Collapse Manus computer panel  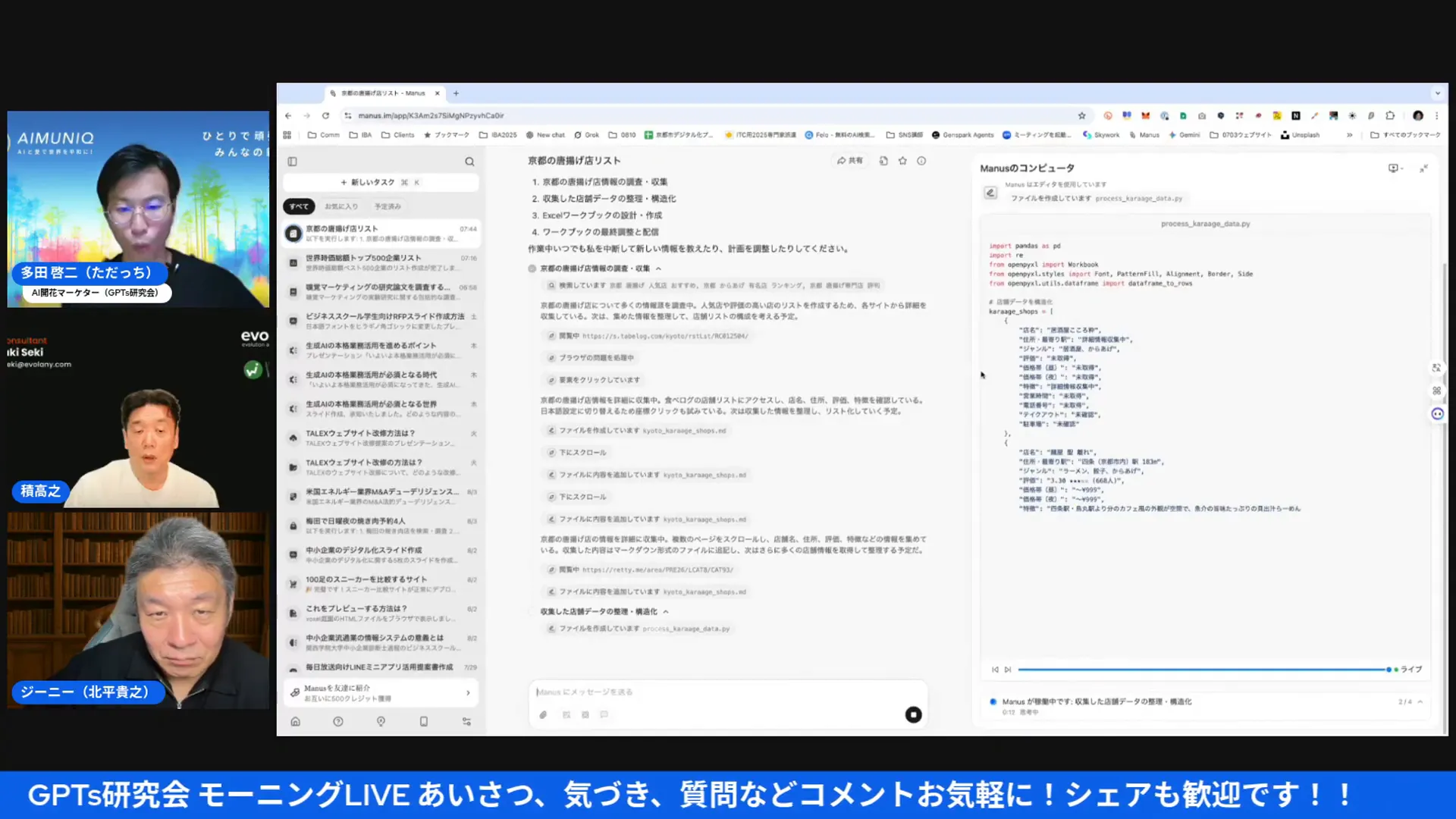[1423, 168]
